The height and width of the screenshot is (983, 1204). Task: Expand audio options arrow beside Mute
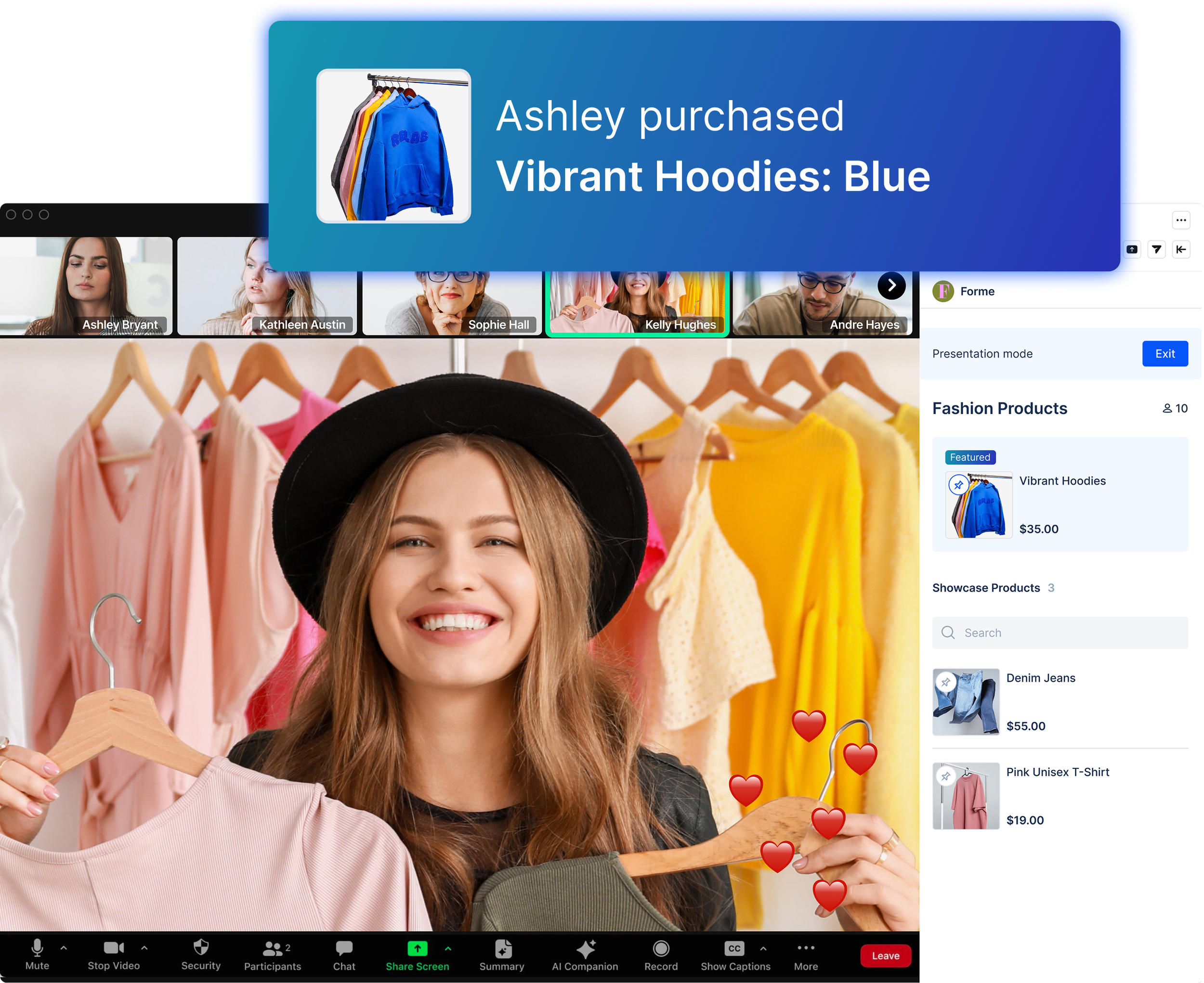coord(64,948)
